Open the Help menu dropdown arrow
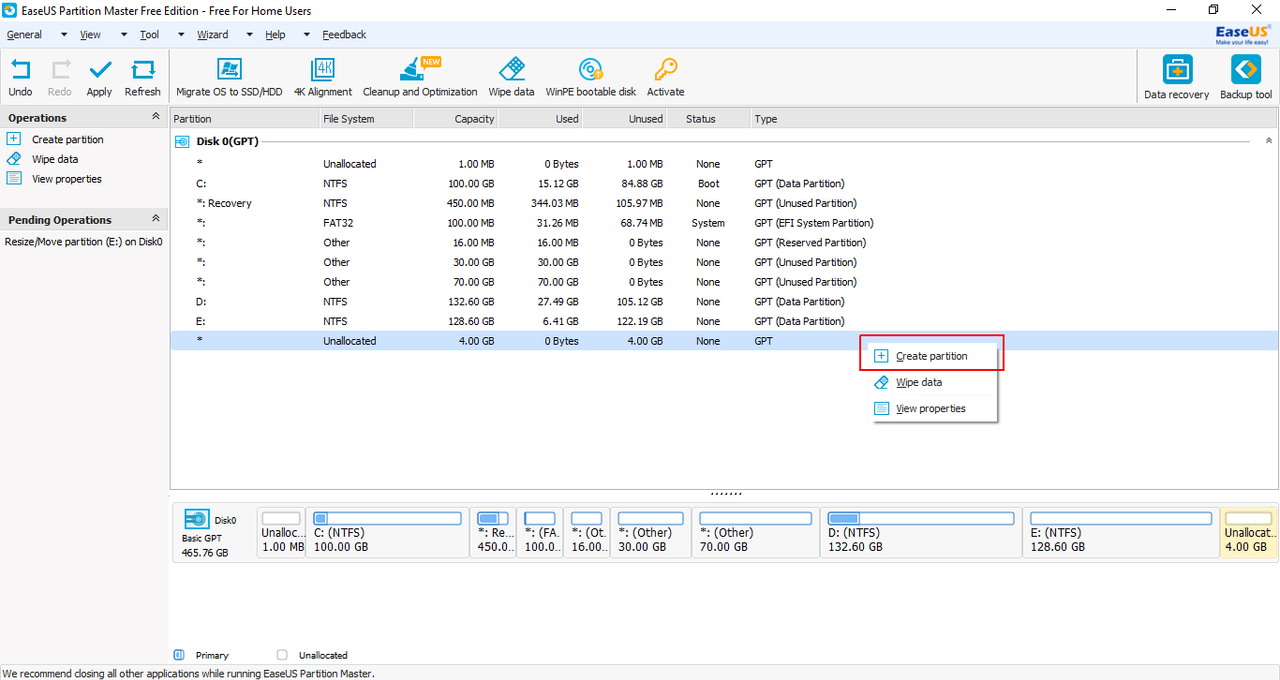 click(307, 34)
